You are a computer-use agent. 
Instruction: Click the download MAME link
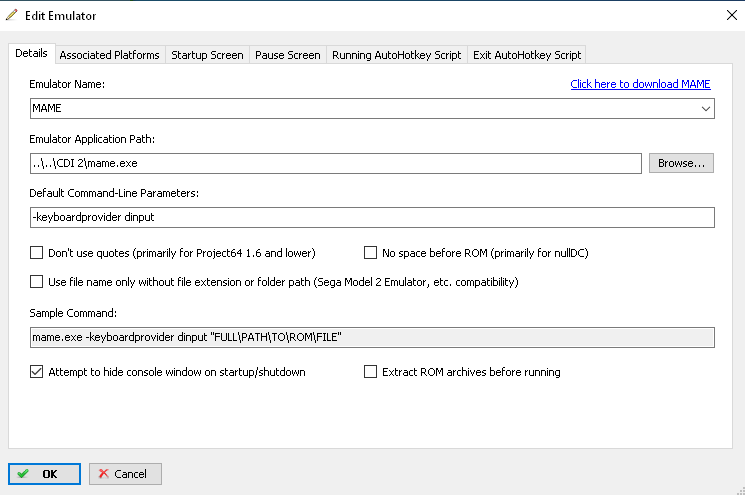(640, 84)
